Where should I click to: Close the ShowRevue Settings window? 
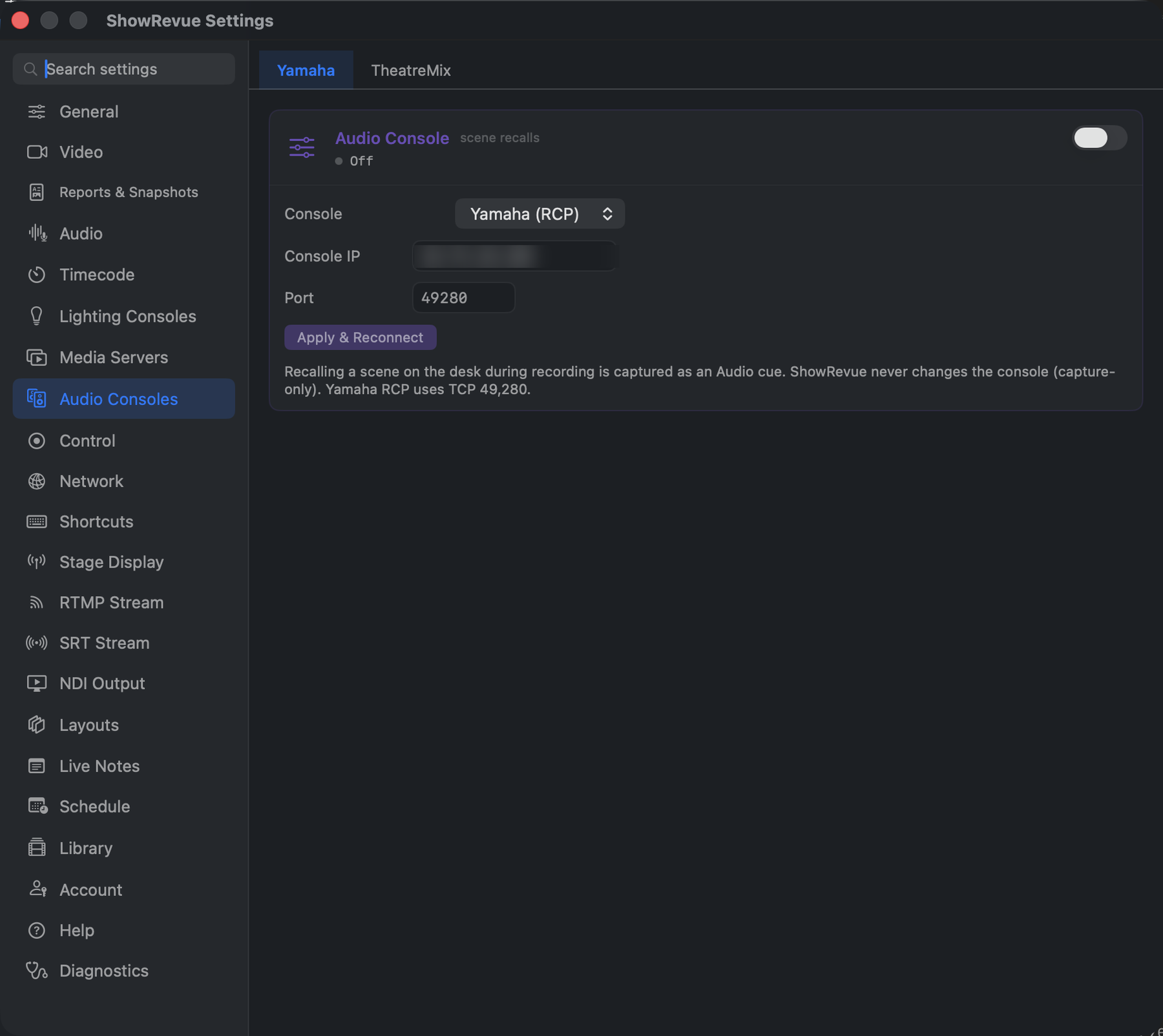[x=20, y=21]
